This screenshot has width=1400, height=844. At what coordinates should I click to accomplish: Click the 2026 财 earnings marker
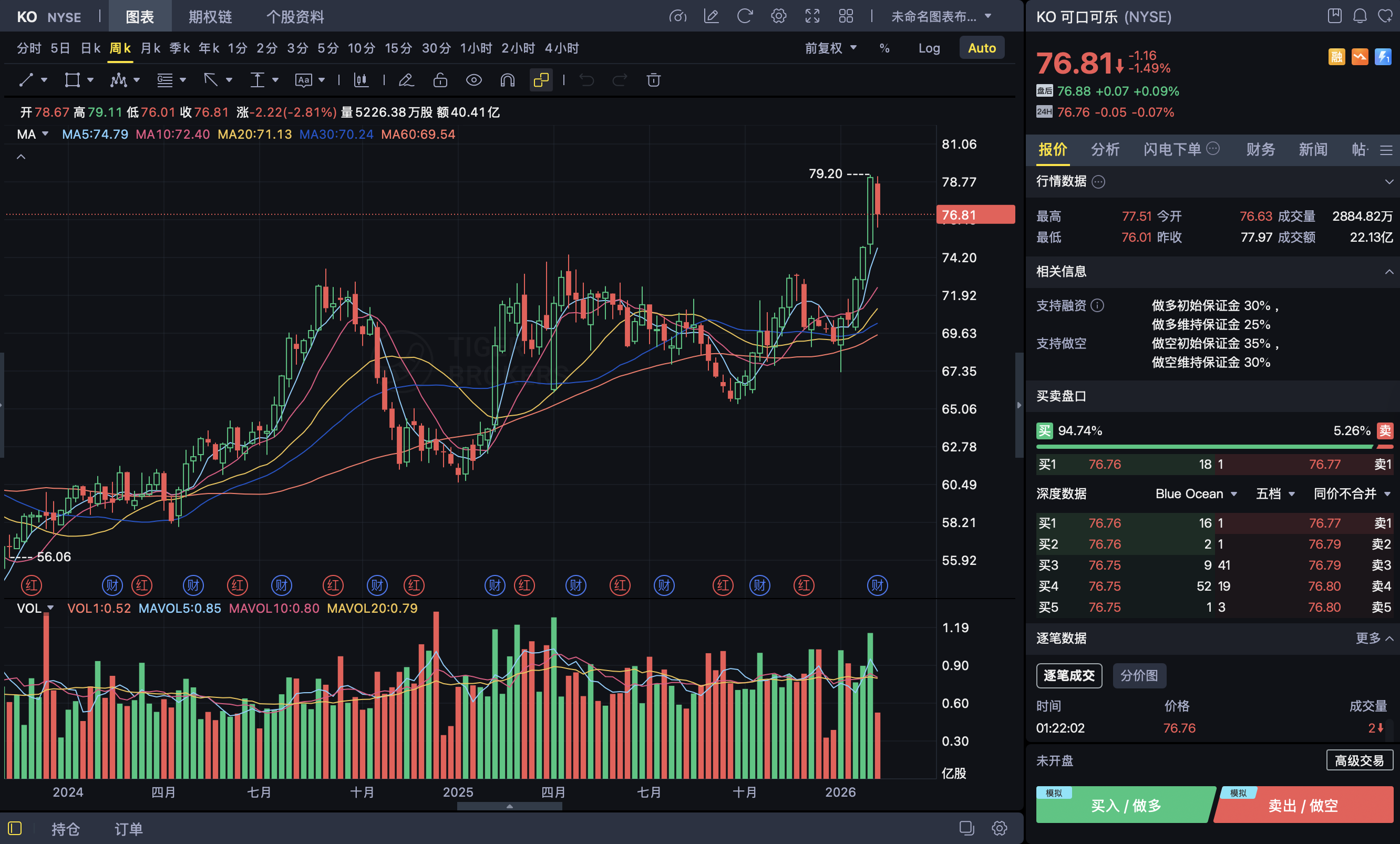(877, 585)
